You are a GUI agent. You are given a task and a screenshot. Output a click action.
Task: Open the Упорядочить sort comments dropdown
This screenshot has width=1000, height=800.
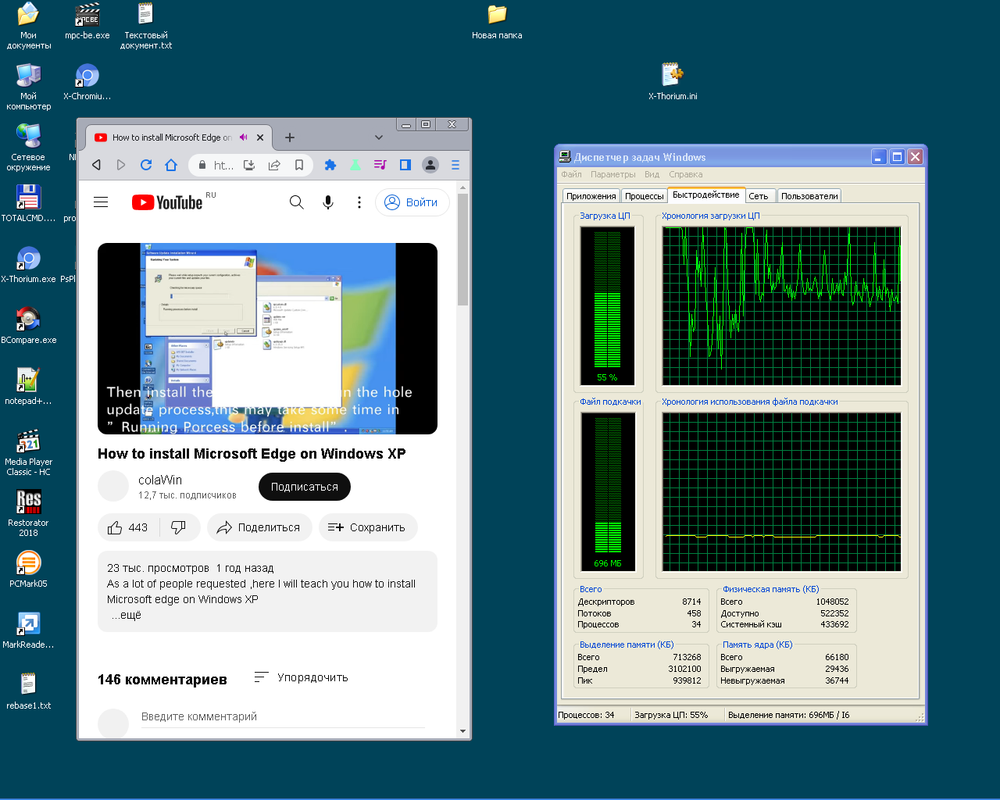[301, 678]
